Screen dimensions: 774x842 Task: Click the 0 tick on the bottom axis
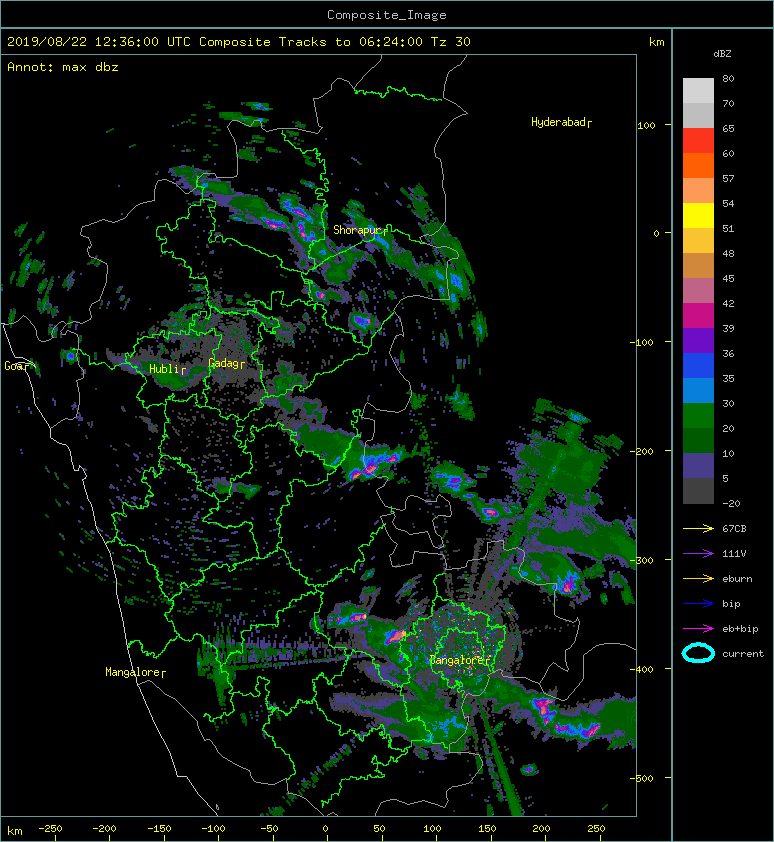[325, 829]
